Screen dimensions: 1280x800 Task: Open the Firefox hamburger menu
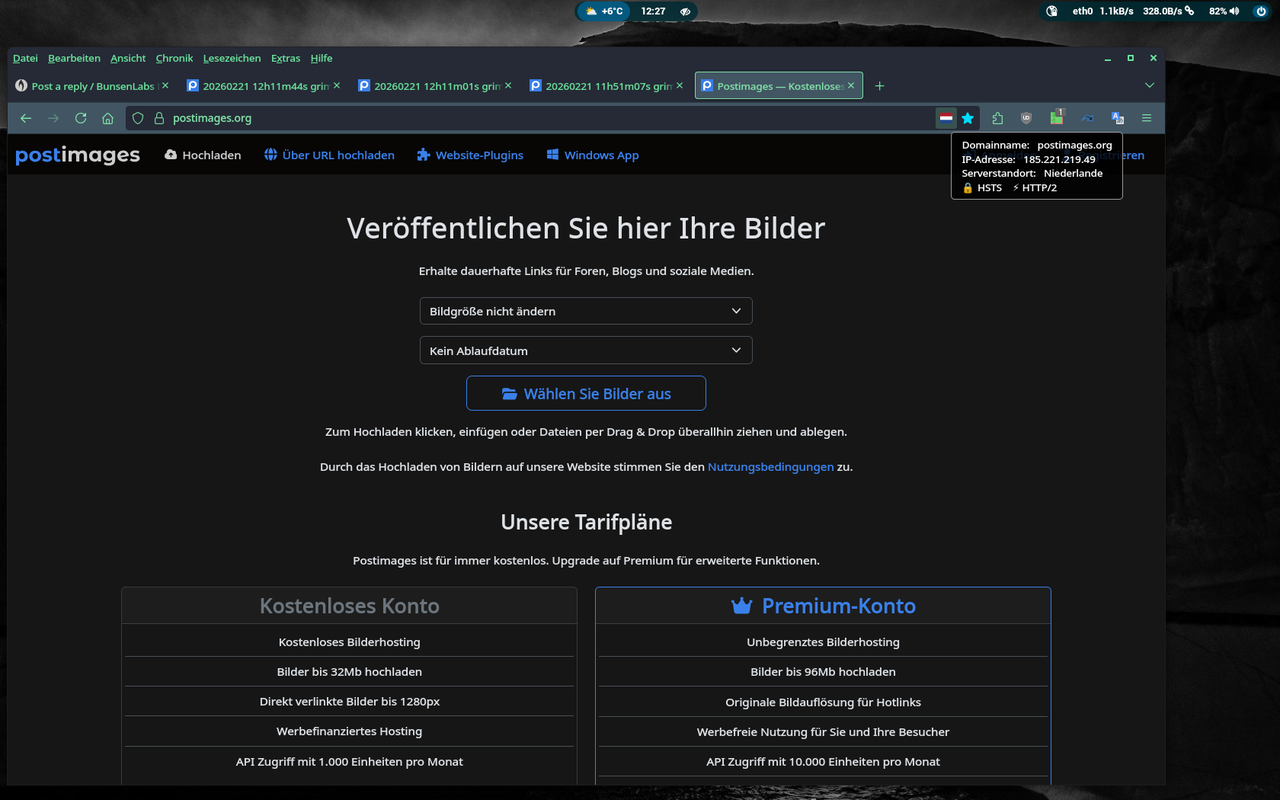pos(1147,118)
